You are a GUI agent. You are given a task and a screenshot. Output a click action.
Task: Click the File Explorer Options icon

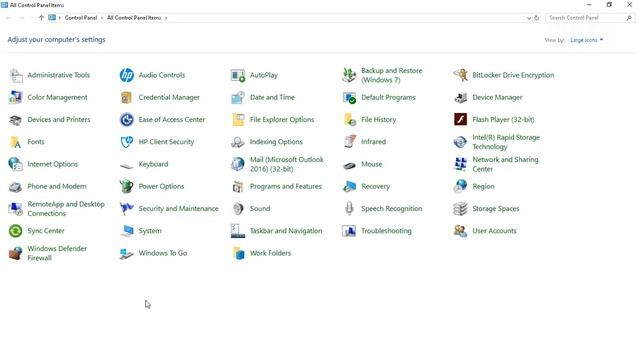tap(238, 120)
